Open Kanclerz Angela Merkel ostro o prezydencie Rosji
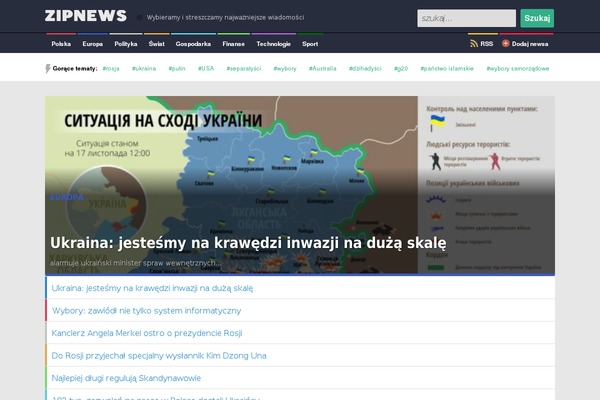 point(147,333)
